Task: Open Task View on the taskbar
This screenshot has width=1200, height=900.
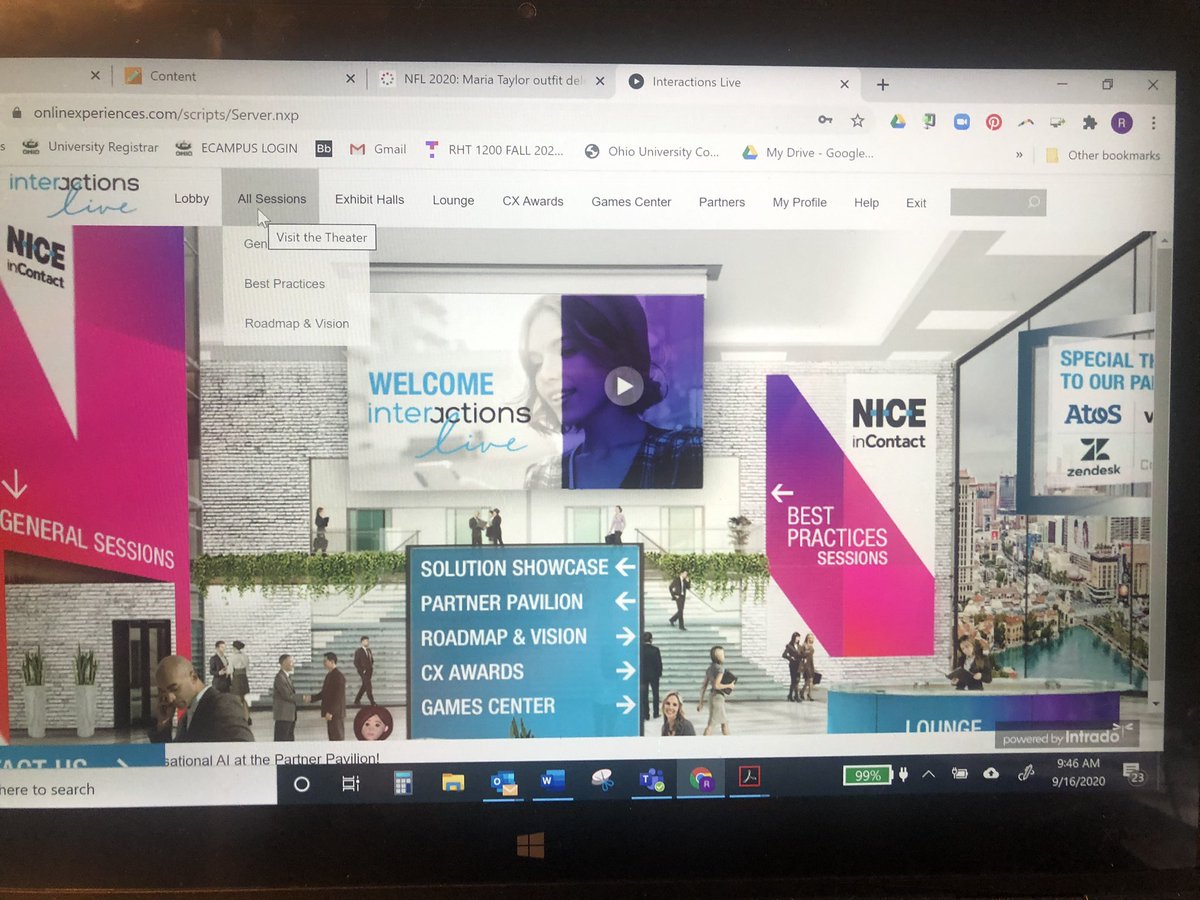Action: point(351,784)
